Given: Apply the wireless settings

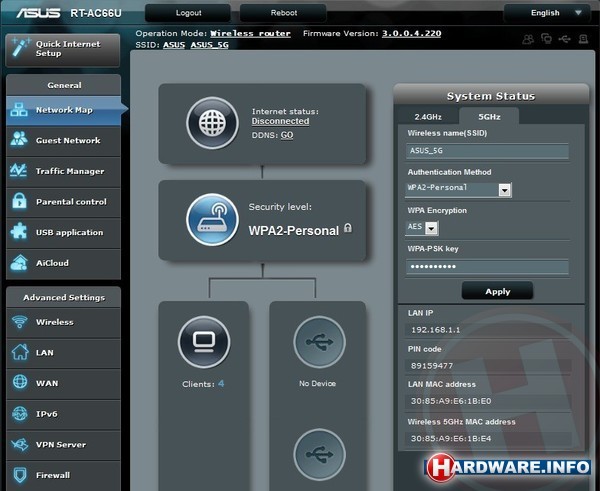Looking at the screenshot, I should [x=497, y=292].
